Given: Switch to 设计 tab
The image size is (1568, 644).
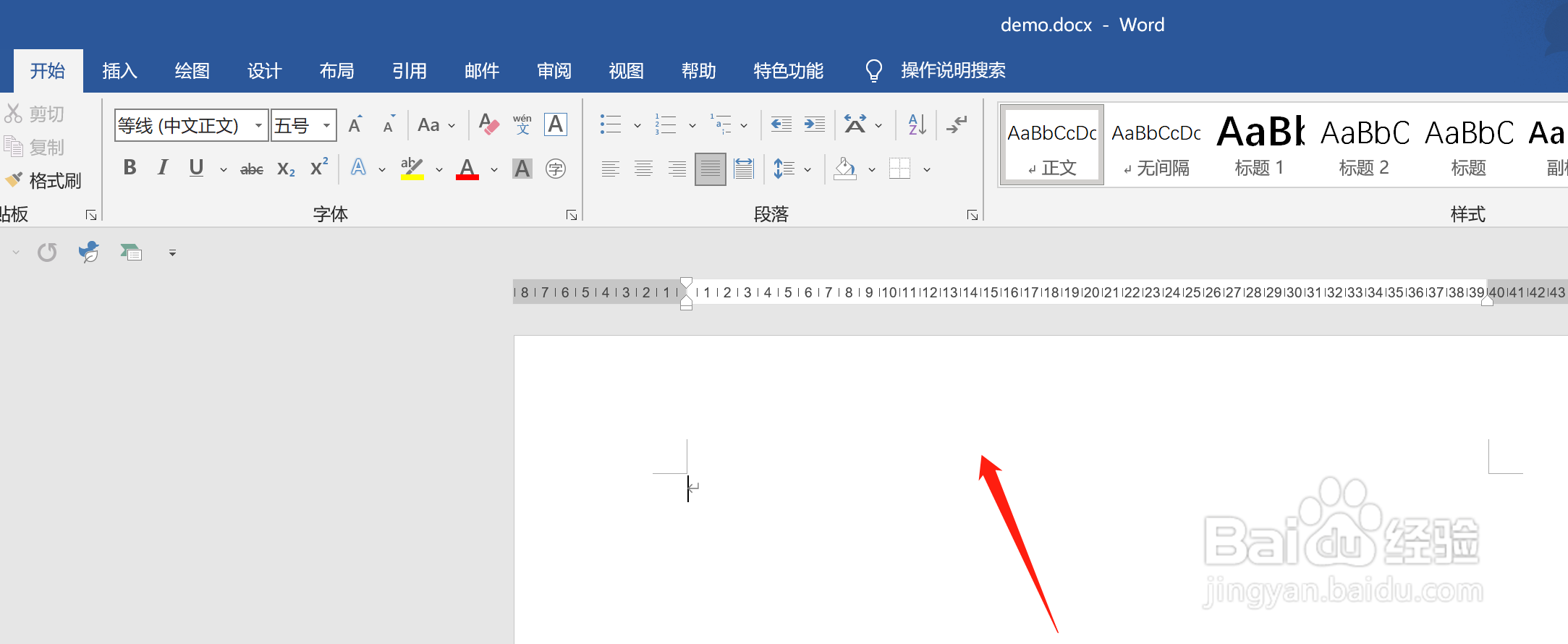Looking at the screenshot, I should (x=265, y=71).
